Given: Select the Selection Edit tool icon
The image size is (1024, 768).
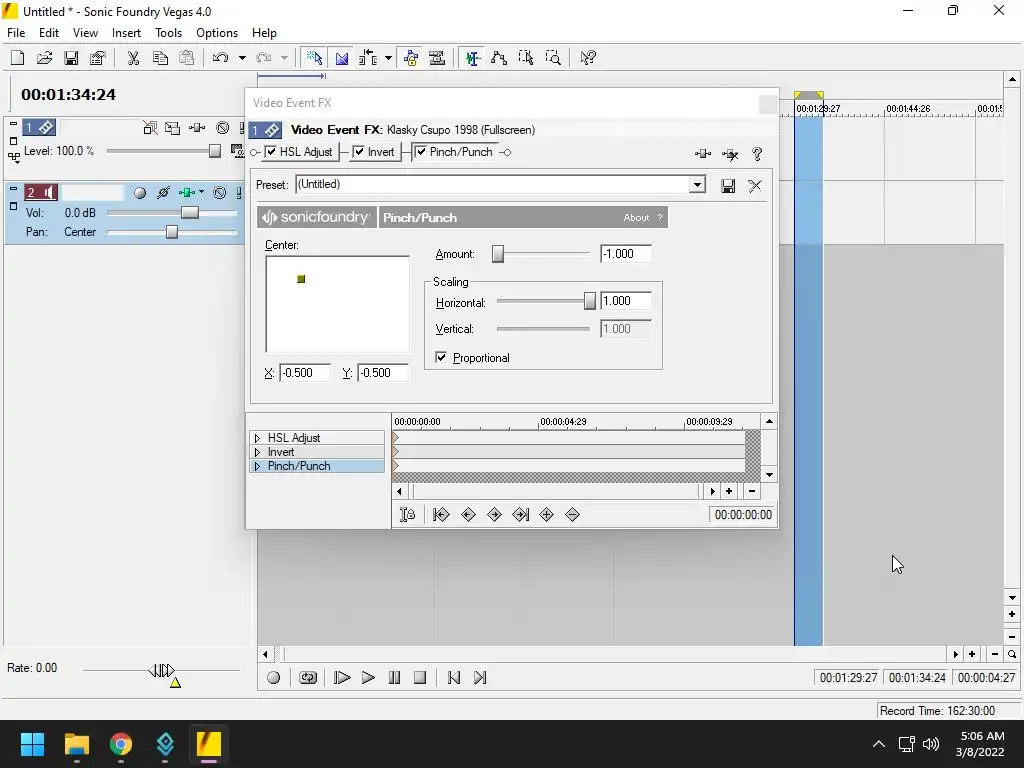Looking at the screenshot, I should point(526,58).
